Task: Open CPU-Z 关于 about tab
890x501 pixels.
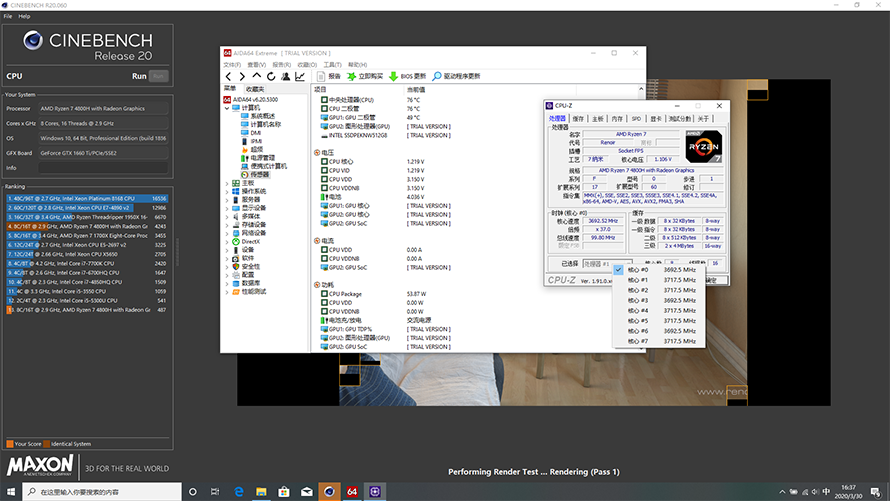Action: pos(703,119)
